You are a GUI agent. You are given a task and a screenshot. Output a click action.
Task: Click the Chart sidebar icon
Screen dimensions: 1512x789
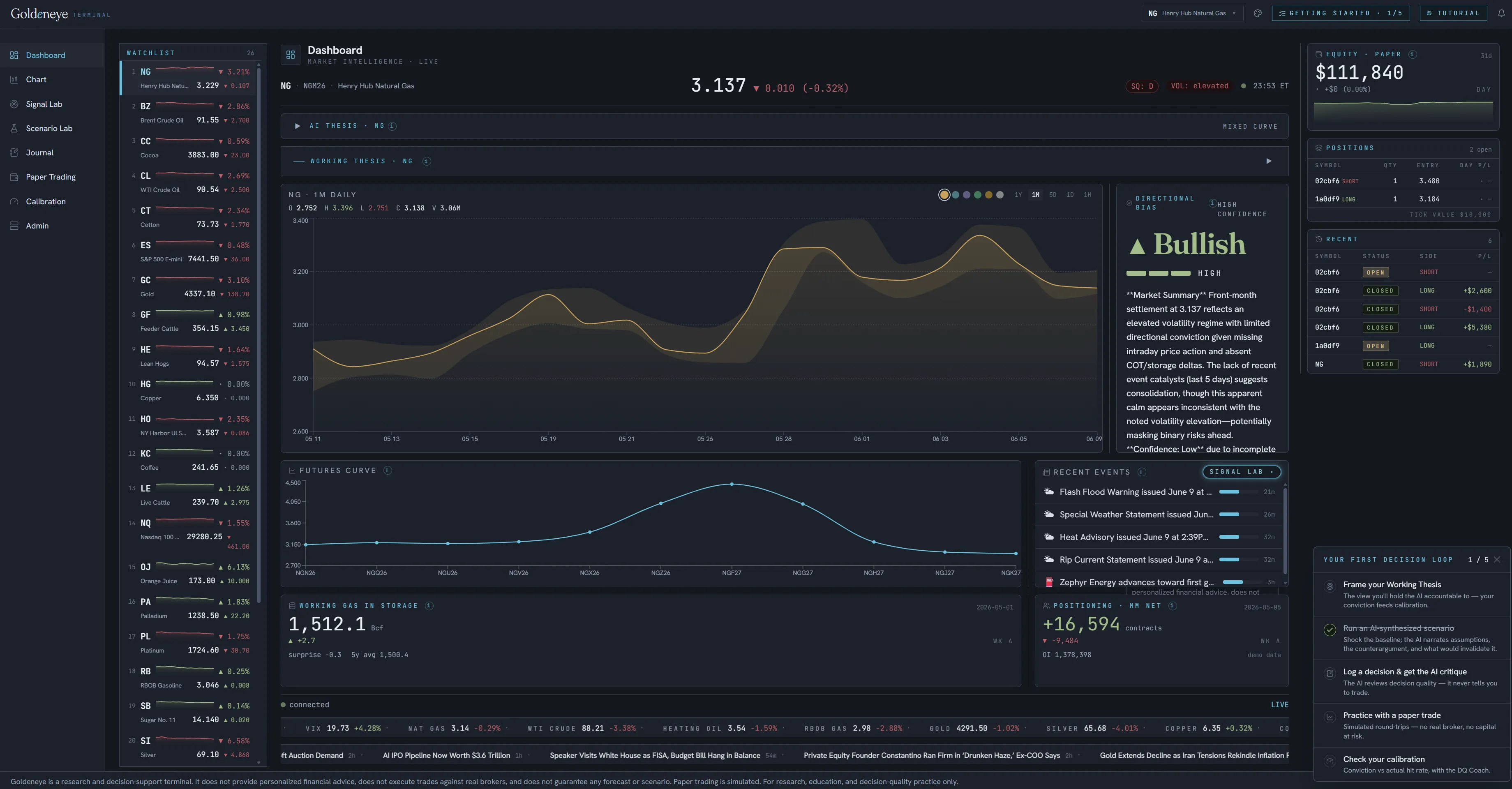(14, 79)
